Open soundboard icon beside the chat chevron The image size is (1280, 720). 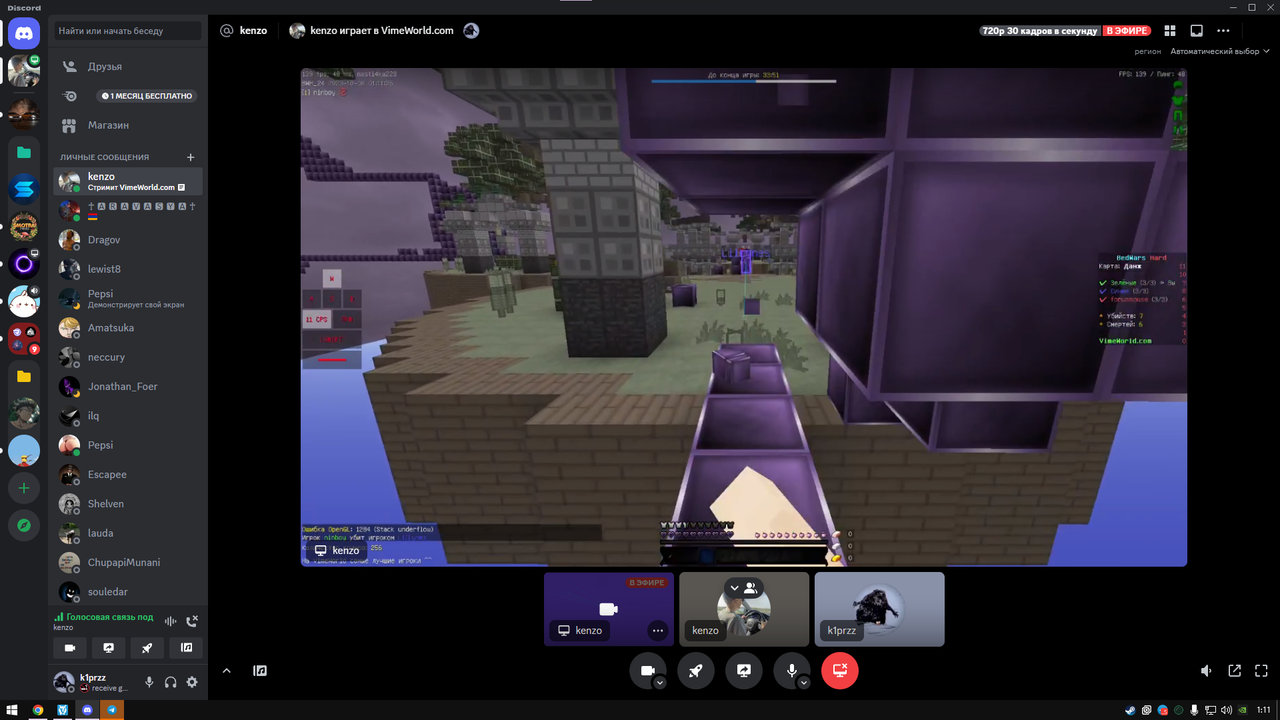click(260, 671)
